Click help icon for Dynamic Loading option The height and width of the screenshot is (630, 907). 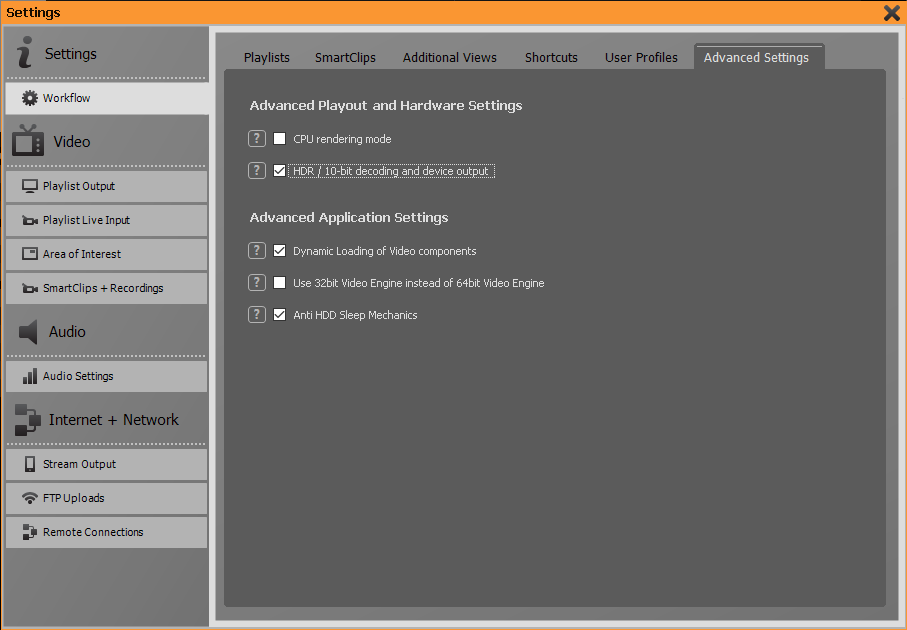(257, 250)
